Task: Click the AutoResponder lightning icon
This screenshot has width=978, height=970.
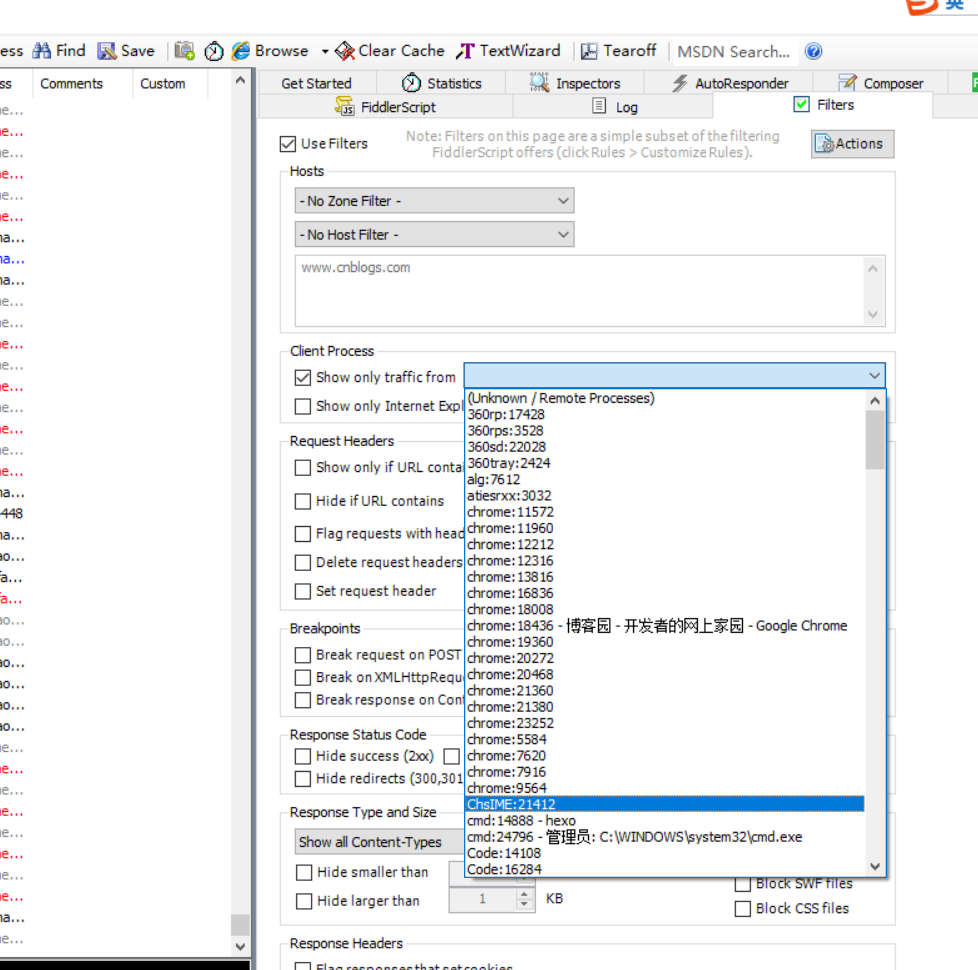Action: tap(680, 83)
